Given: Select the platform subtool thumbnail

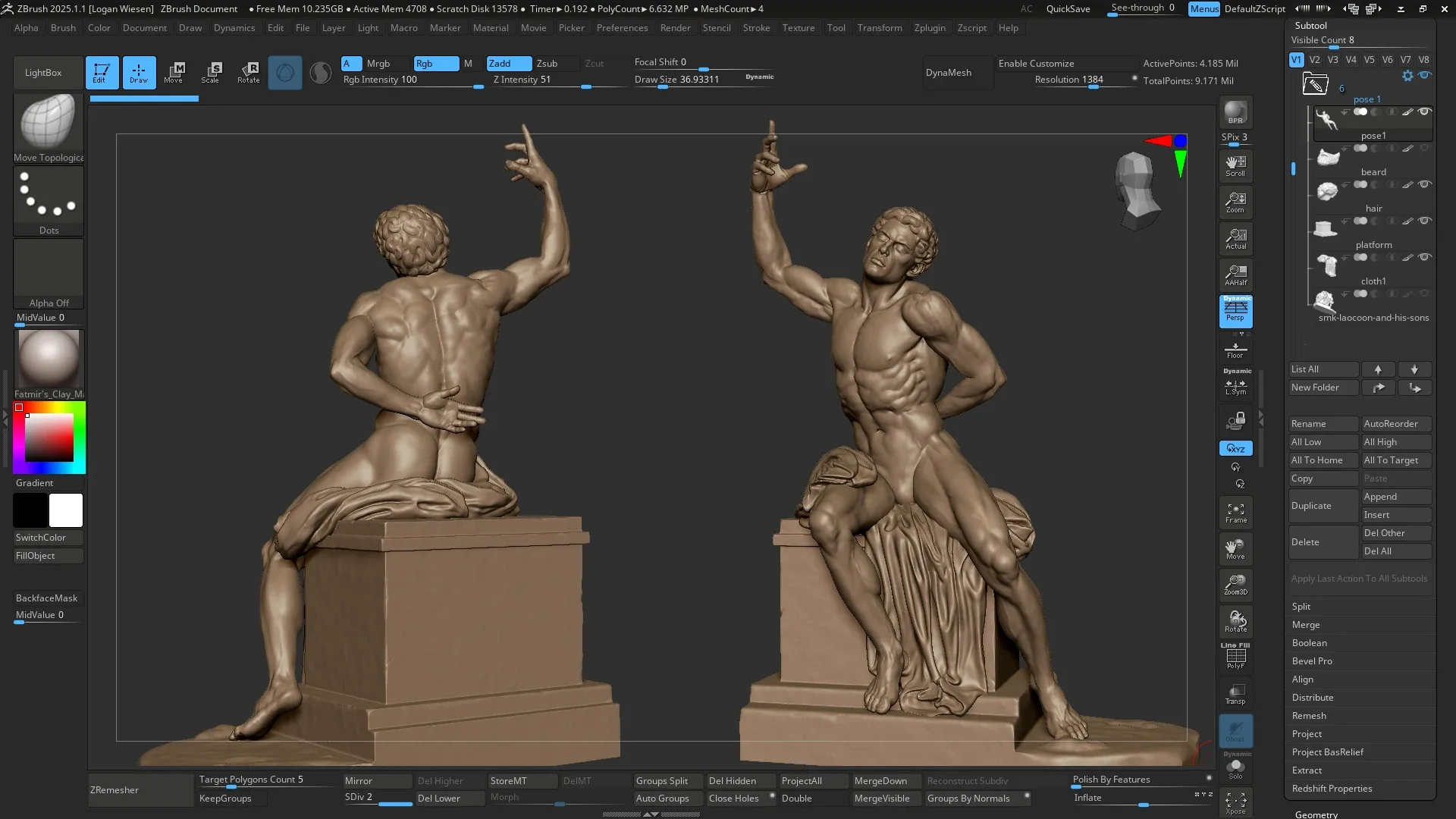Looking at the screenshot, I should 1326,228.
